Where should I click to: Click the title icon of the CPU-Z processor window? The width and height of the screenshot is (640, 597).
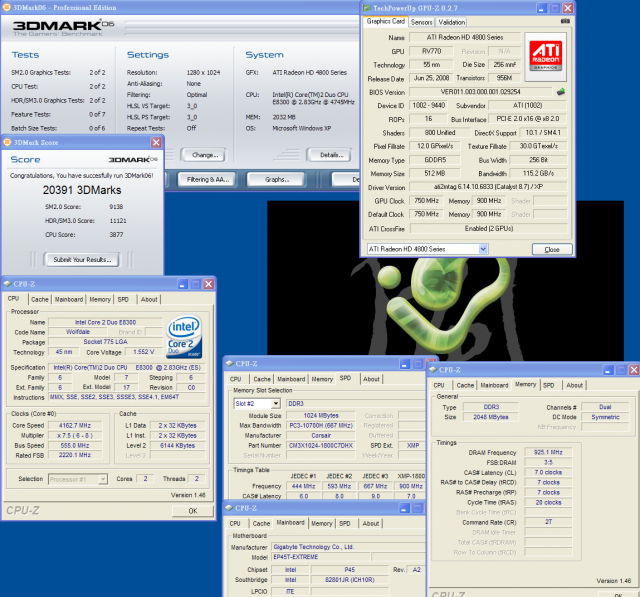coord(7,284)
